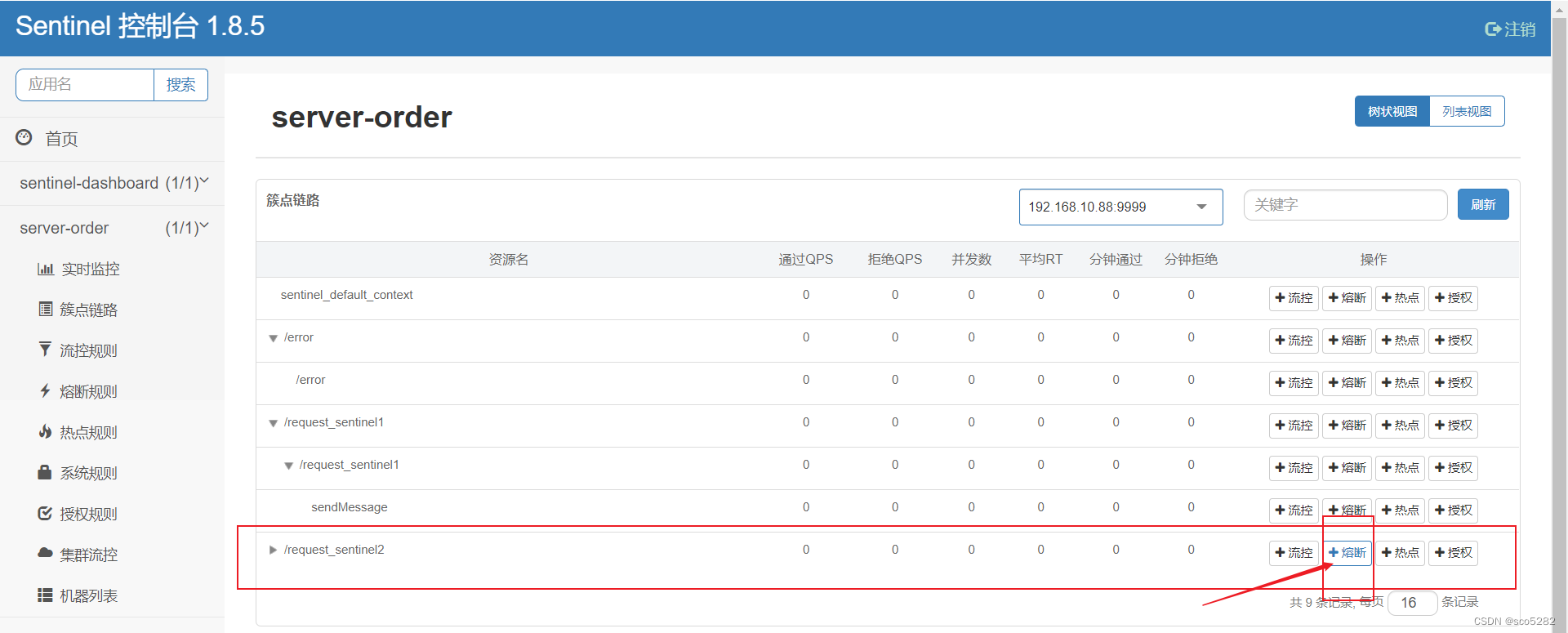Open 热点规则 fire icon

(45, 431)
